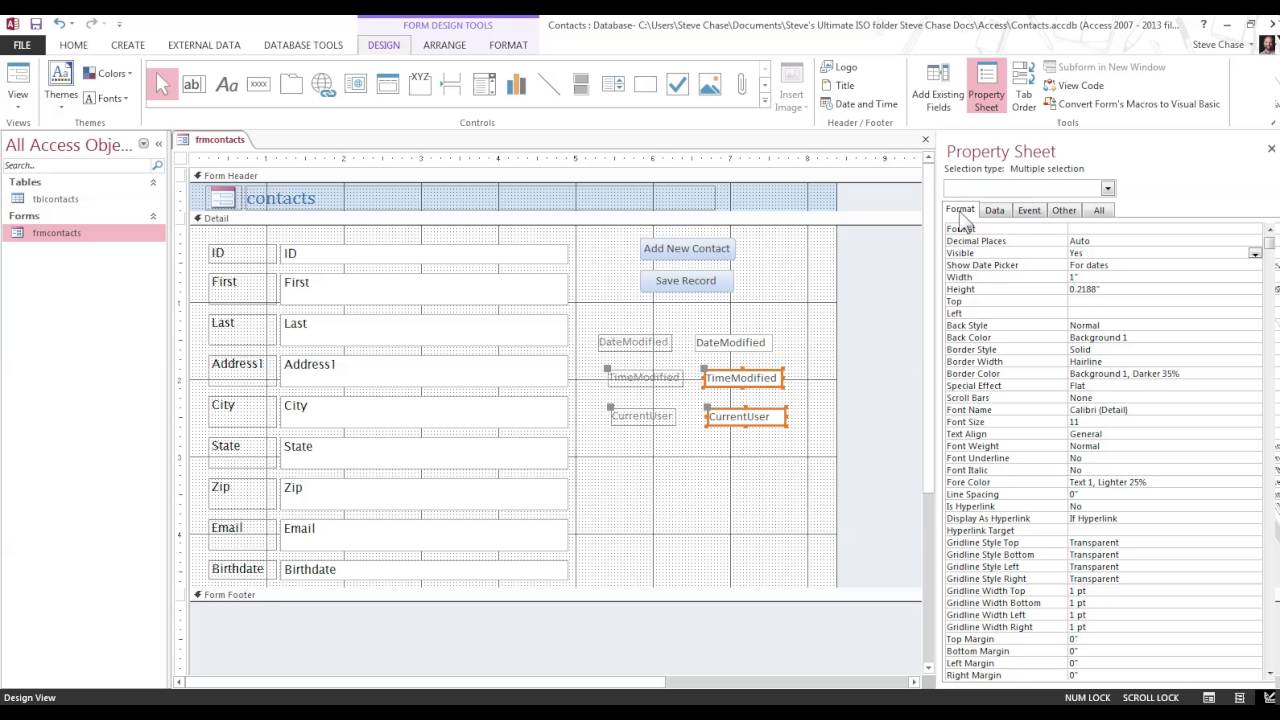Click the Save Record button on the form
Screen dimensions: 1280x720
[686, 281]
